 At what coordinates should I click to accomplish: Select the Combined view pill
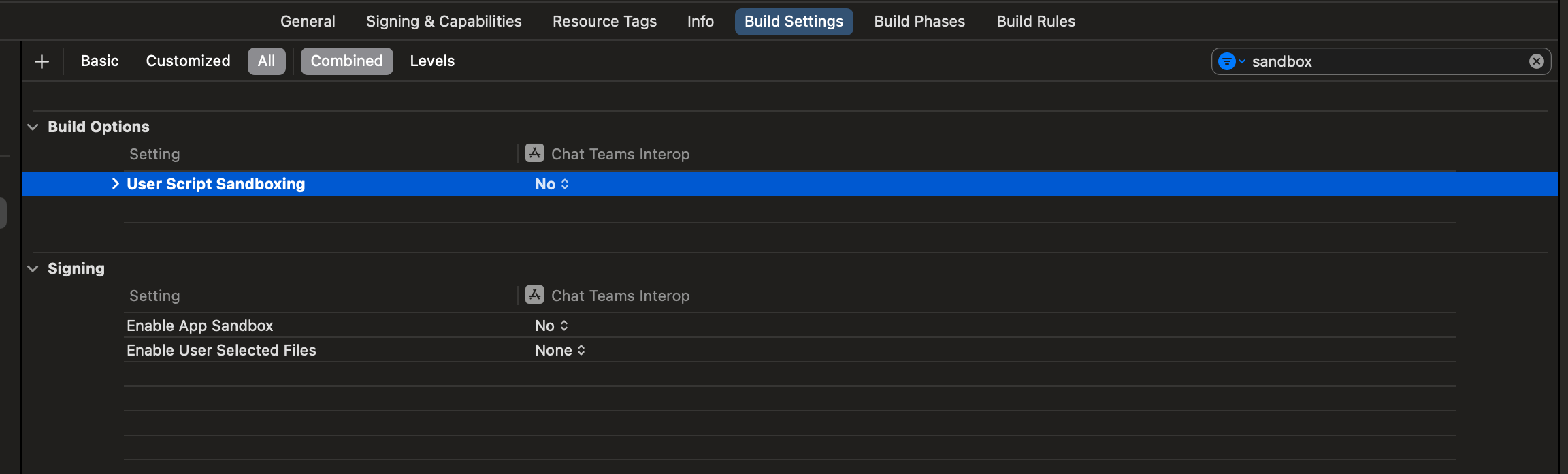click(x=346, y=61)
